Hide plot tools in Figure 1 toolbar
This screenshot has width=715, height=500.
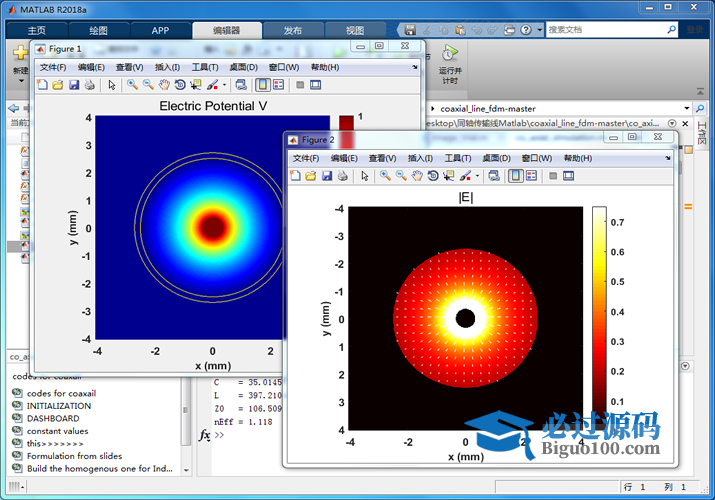pyautogui.click(x=300, y=85)
